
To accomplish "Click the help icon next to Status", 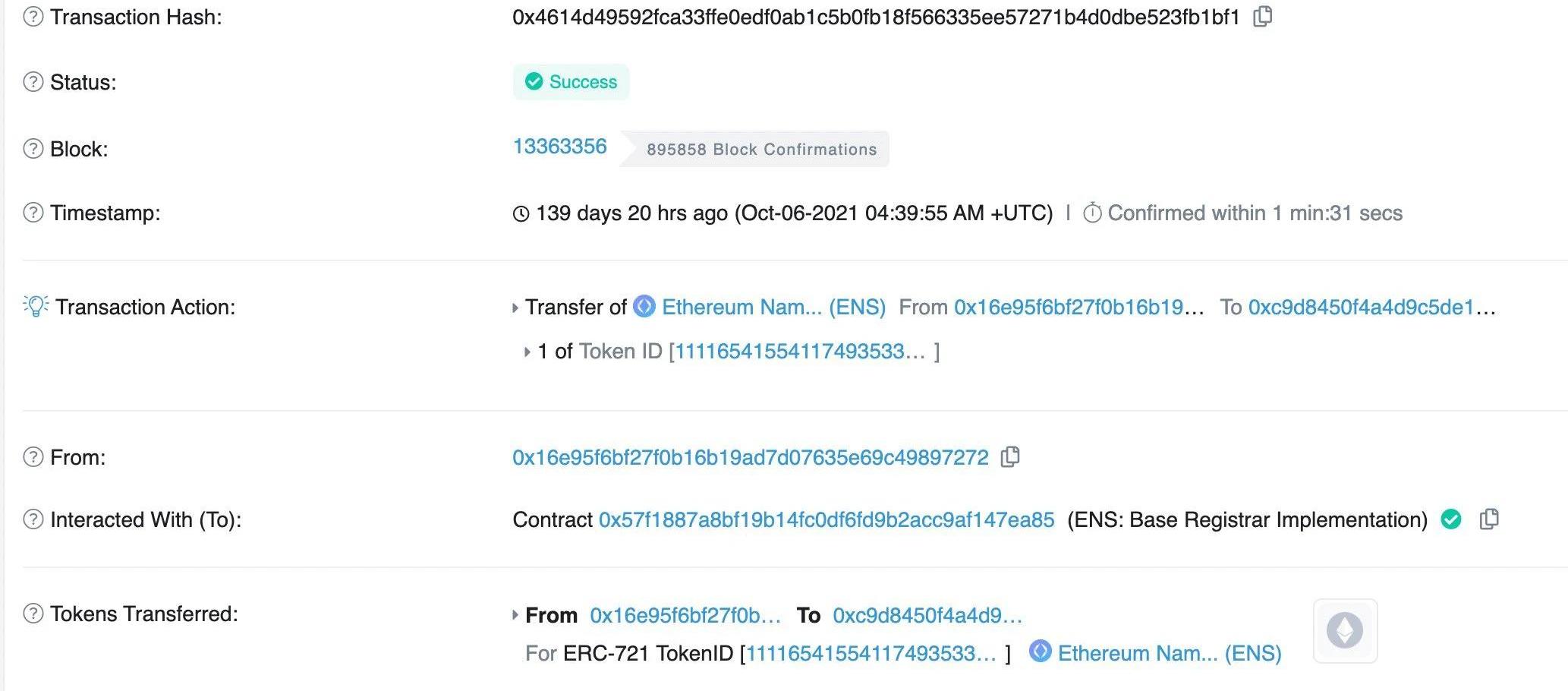I will click(33, 82).
